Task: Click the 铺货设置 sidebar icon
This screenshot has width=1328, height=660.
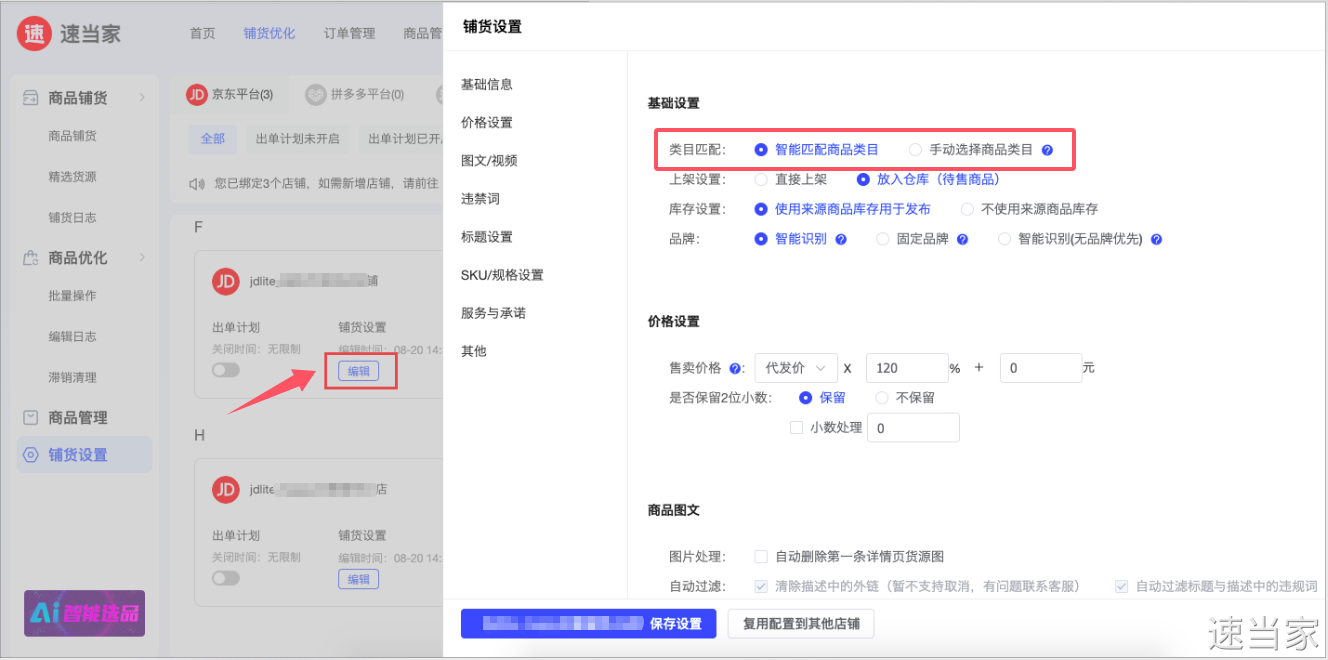Action: [x=31, y=455]
